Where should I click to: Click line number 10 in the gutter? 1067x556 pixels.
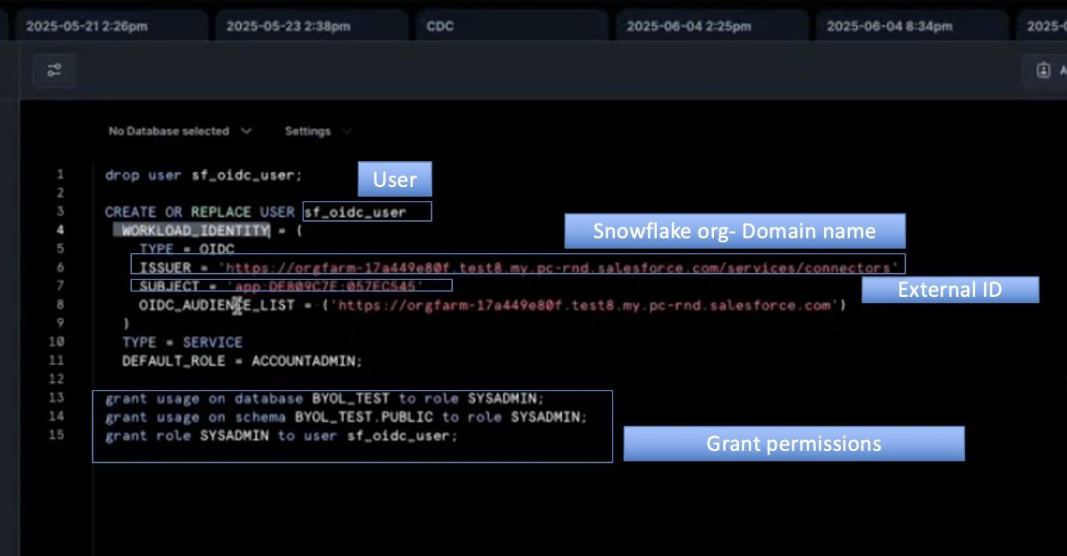point(56,342)
